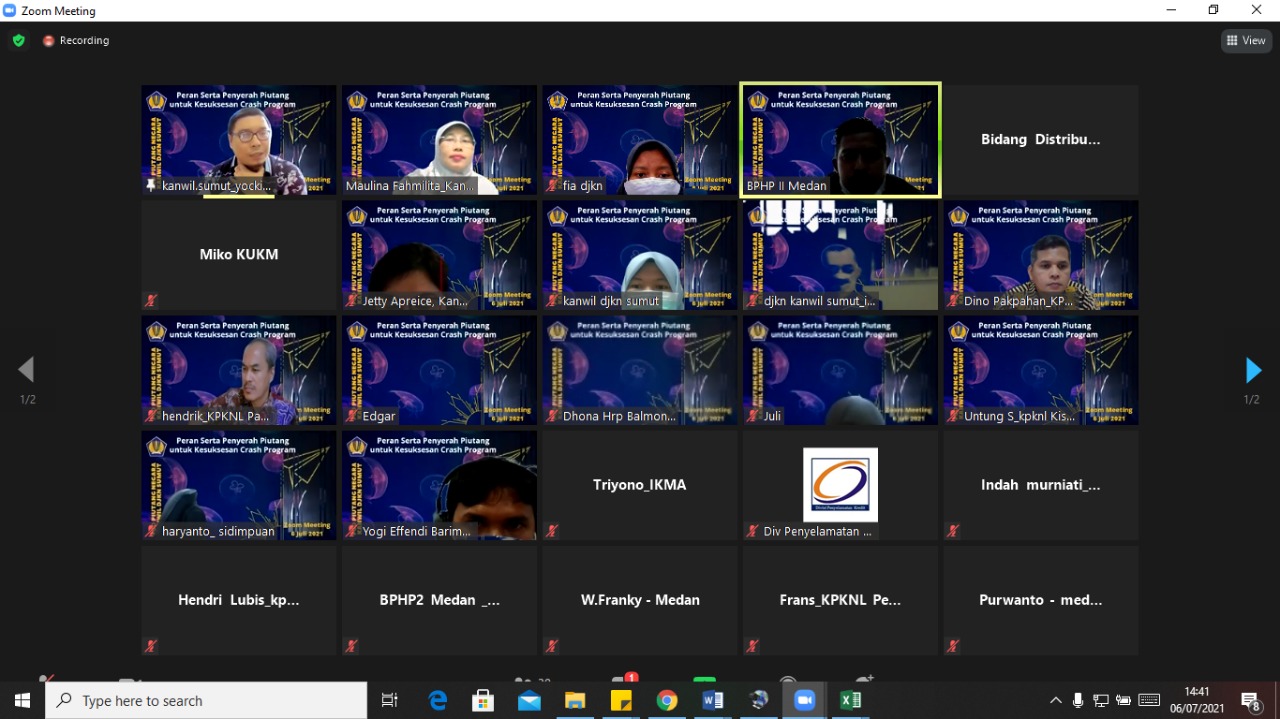
Task: Click the Miko KUKM participant tile
Action: coord(239,255)
